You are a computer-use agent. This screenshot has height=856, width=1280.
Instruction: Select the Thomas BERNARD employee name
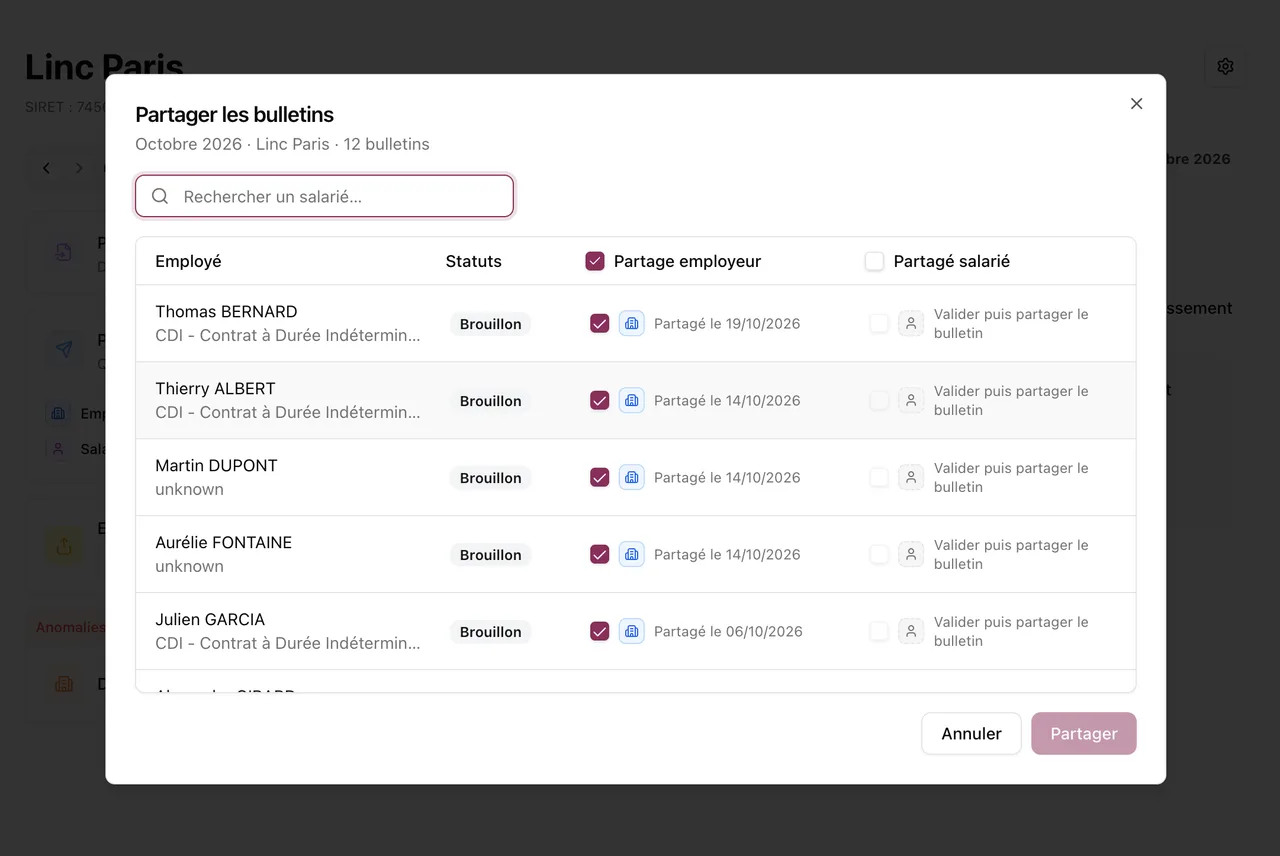pos(226,311)
